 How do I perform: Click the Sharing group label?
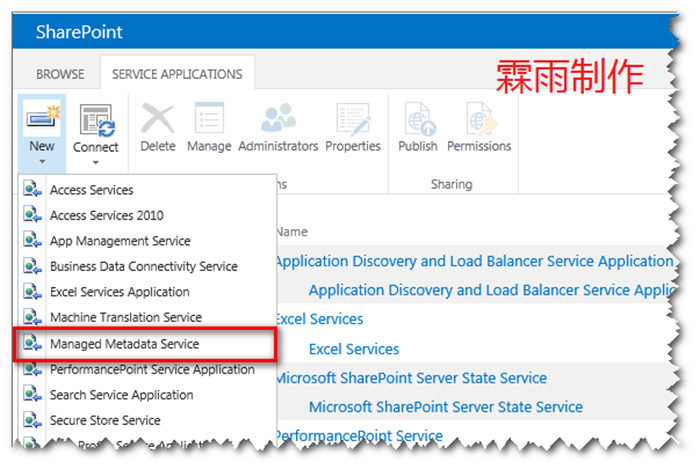coord(451,184)
